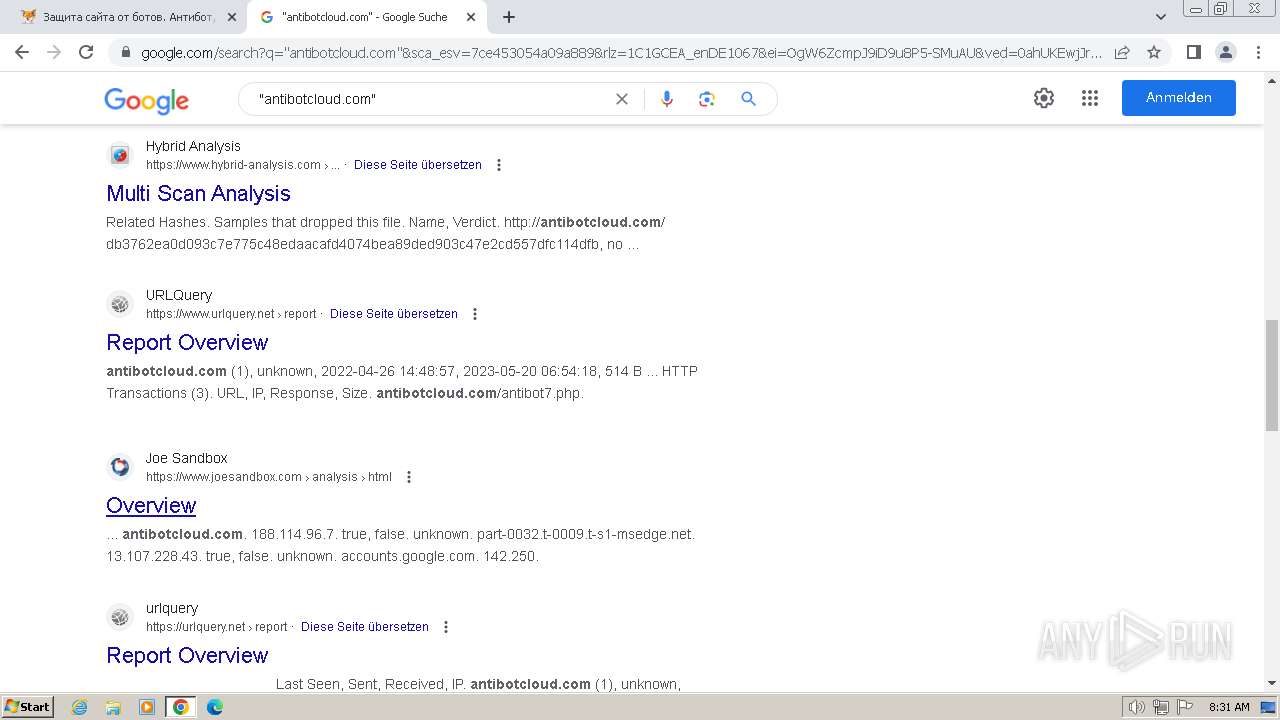Click the lowercase urlquery favicon
Image resolution: width=1280 pixels, height=720 pixels.
(120, 617)
